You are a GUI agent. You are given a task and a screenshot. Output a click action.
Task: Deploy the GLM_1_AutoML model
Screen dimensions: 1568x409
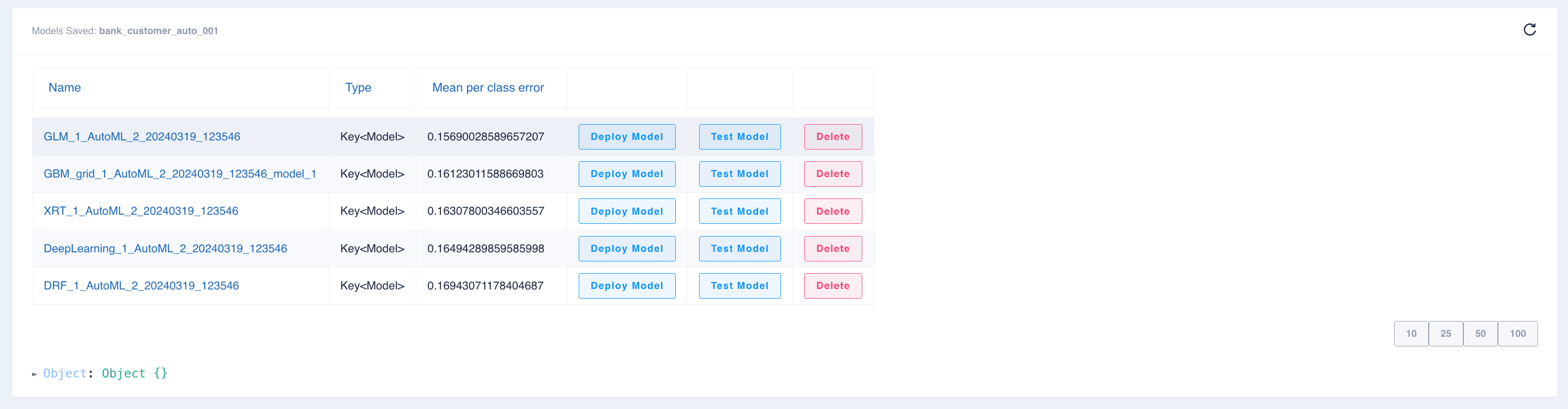tap(626, 136)
